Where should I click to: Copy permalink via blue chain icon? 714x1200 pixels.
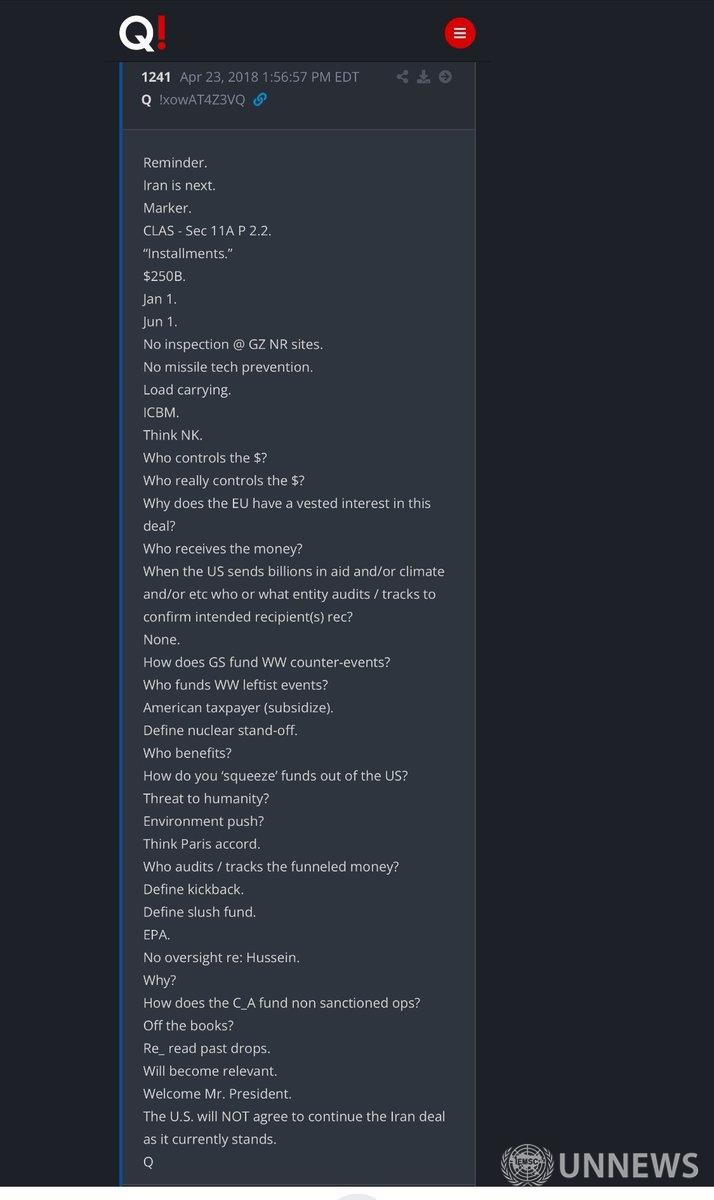[260, 100]
